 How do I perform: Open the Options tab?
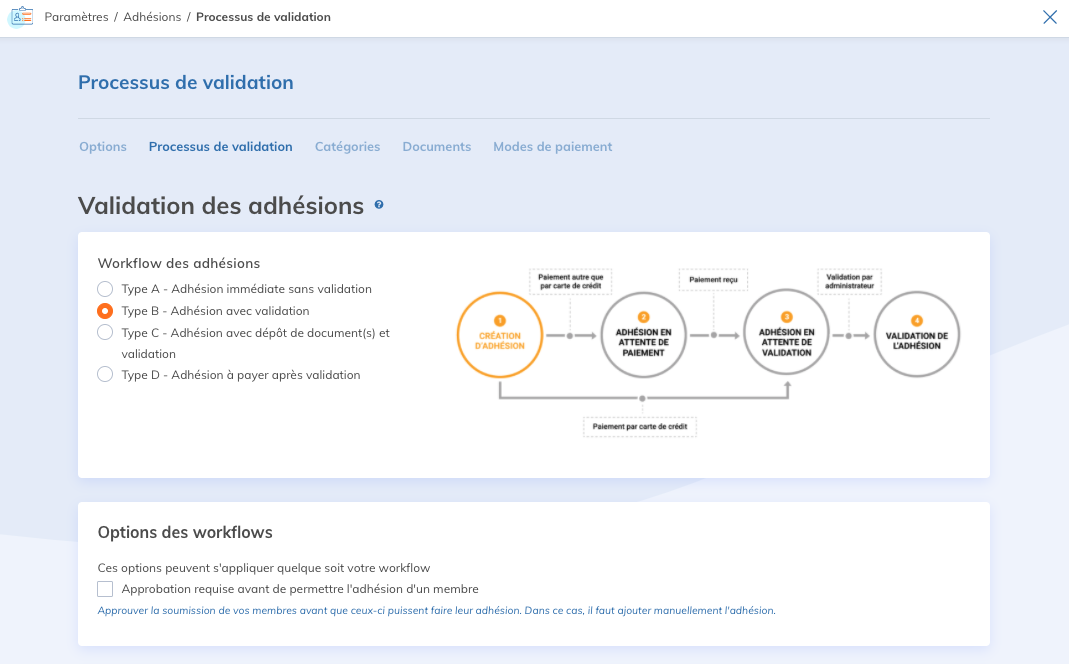pyautogui.click(x=103, y=147)
